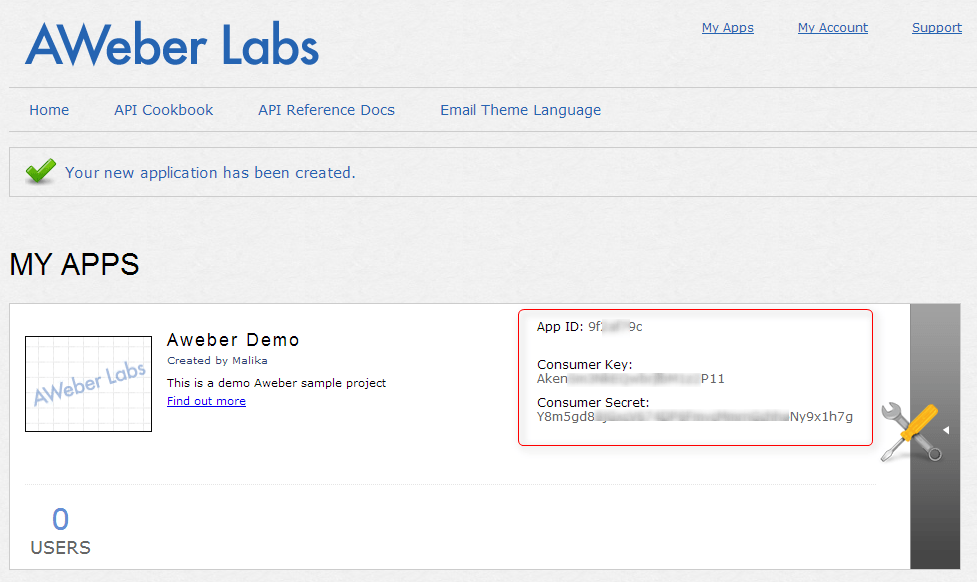This screenshot has height=582, width=977.
Task: Click the Aweber Demo app title
Action: 233,340
